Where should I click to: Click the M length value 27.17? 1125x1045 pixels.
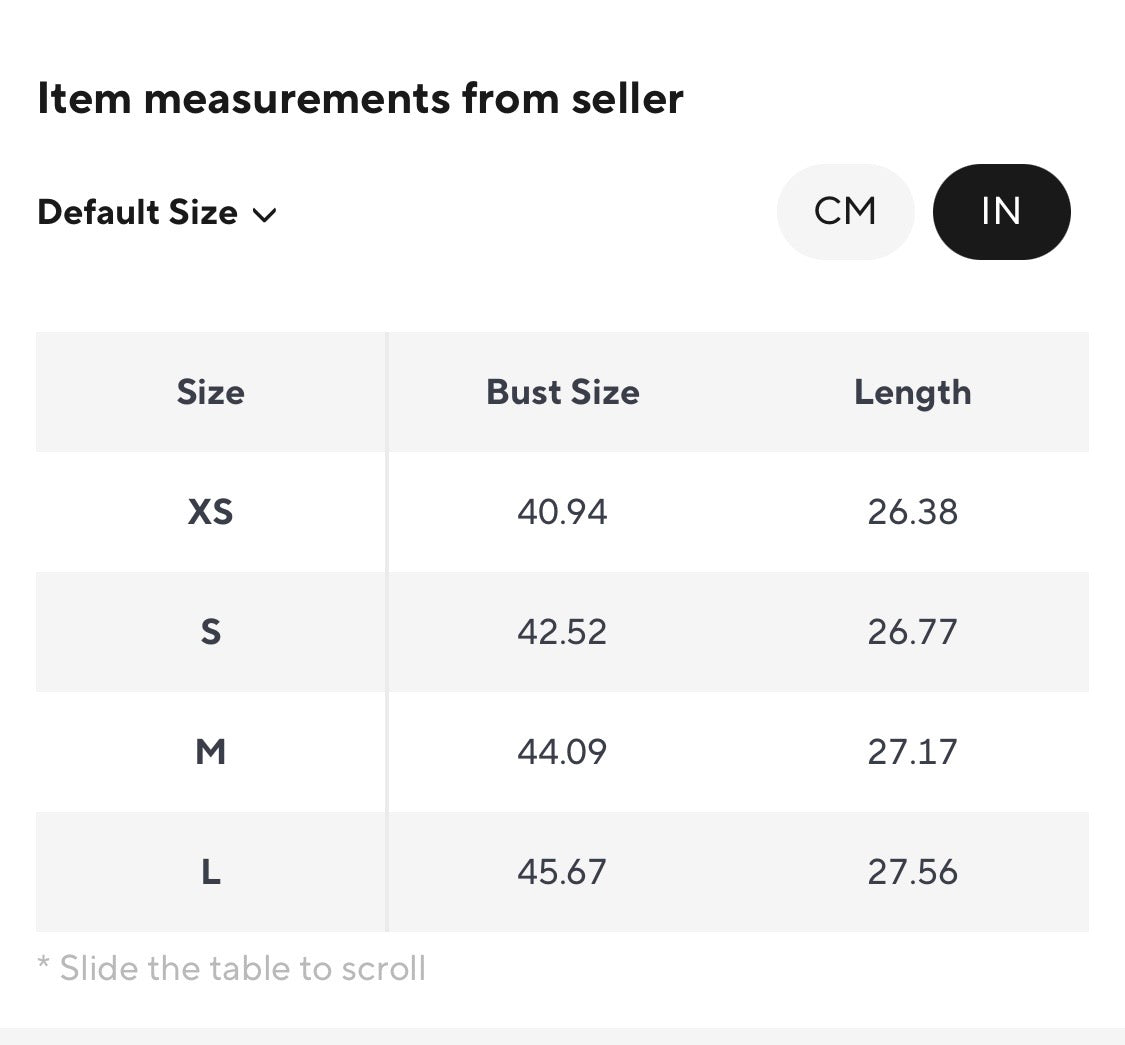click(913, 751)
